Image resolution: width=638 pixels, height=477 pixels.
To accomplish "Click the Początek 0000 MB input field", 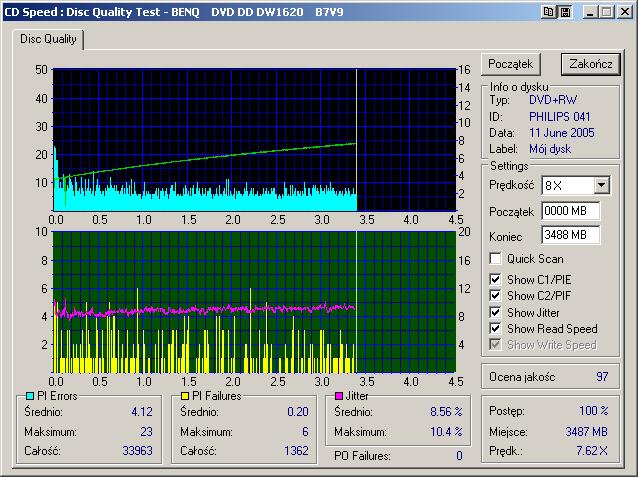I will [x=570, y=211].
